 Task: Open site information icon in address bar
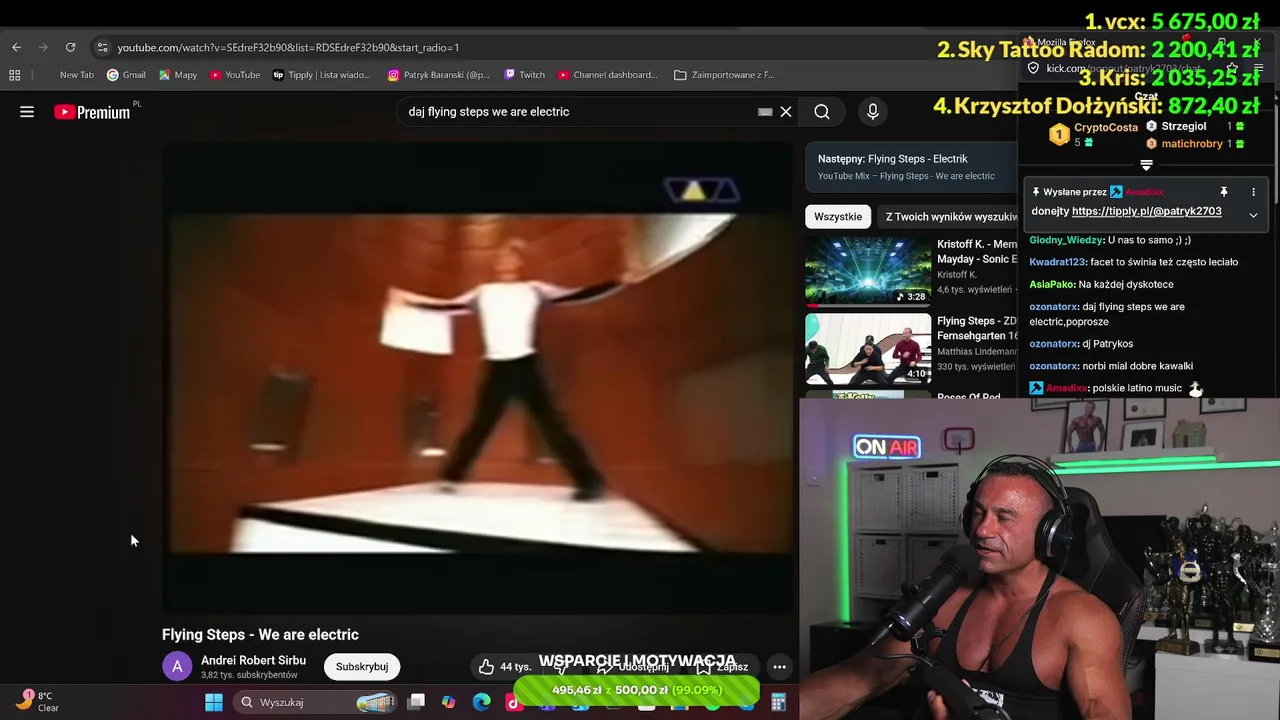102,47
